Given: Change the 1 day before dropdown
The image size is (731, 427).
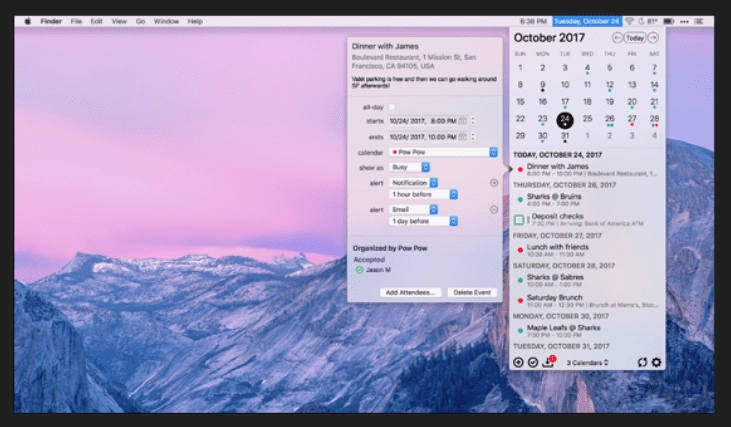Looking at the screenshot, I should point(423,221).
